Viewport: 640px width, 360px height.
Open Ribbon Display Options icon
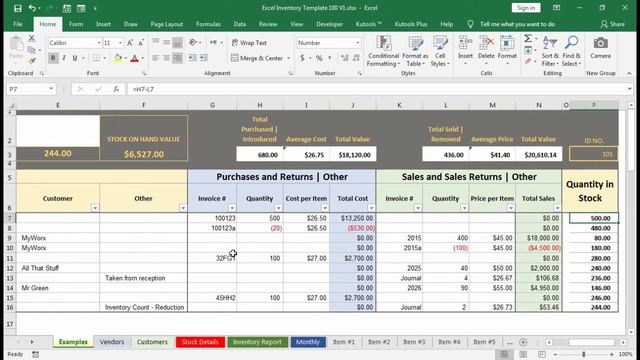coord(556,8)
